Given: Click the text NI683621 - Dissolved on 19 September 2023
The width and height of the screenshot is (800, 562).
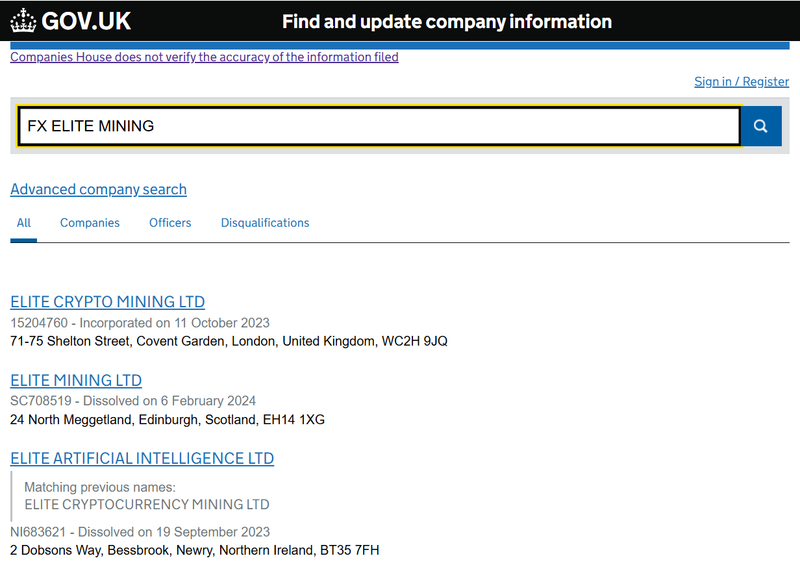Looking at the screenshot, I should 140,532.
